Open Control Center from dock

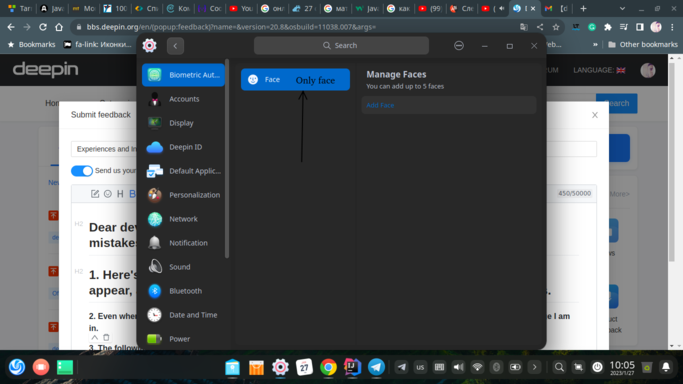(280, 367)
